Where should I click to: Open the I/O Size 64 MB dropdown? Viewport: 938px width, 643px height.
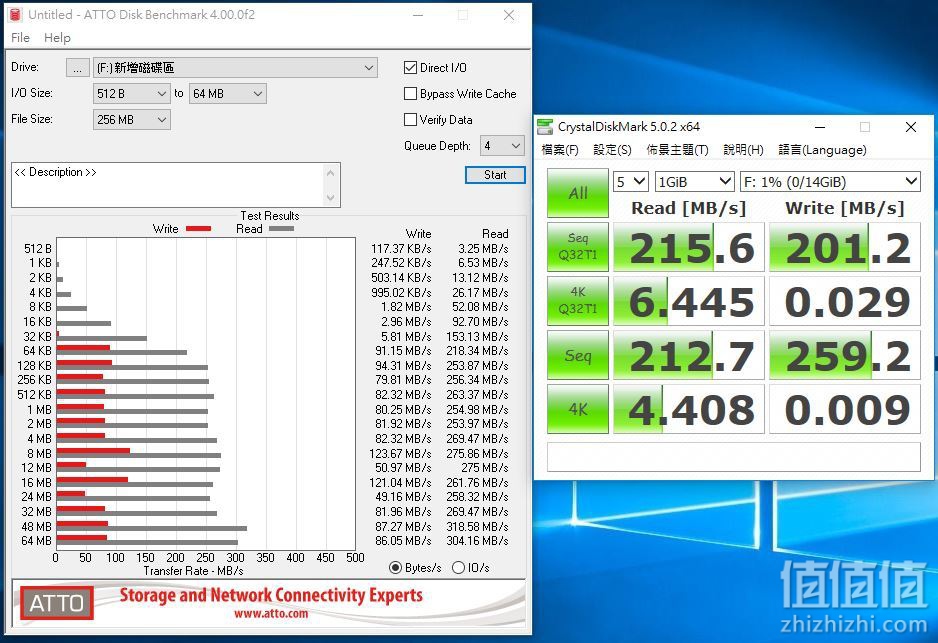point(227,93)
